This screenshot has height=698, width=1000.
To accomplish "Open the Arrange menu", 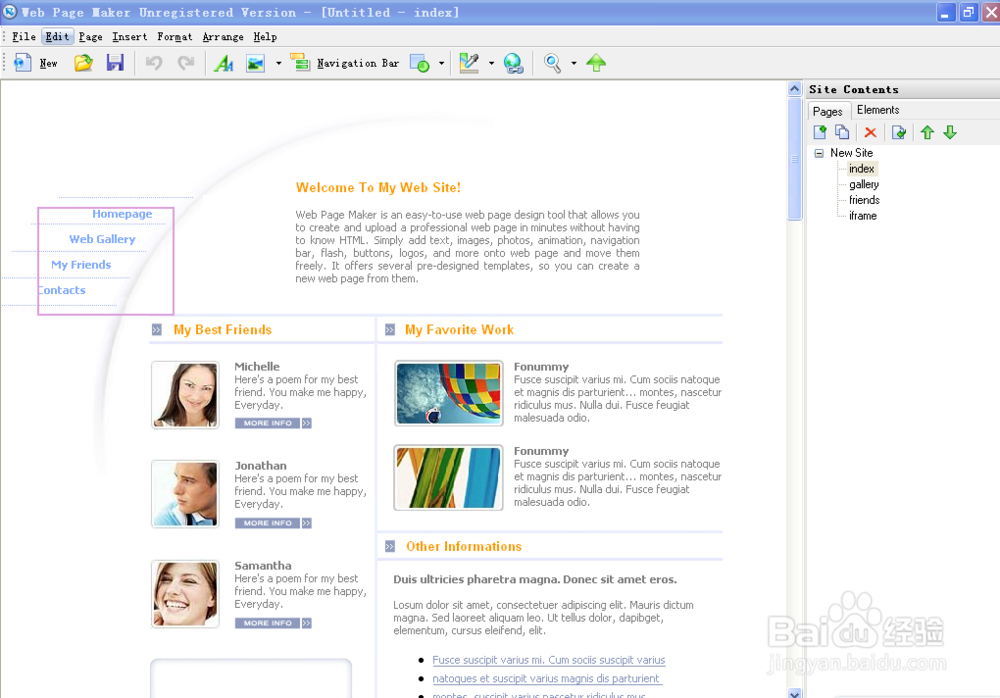I will pyautogui.click(x=223, y=37).
